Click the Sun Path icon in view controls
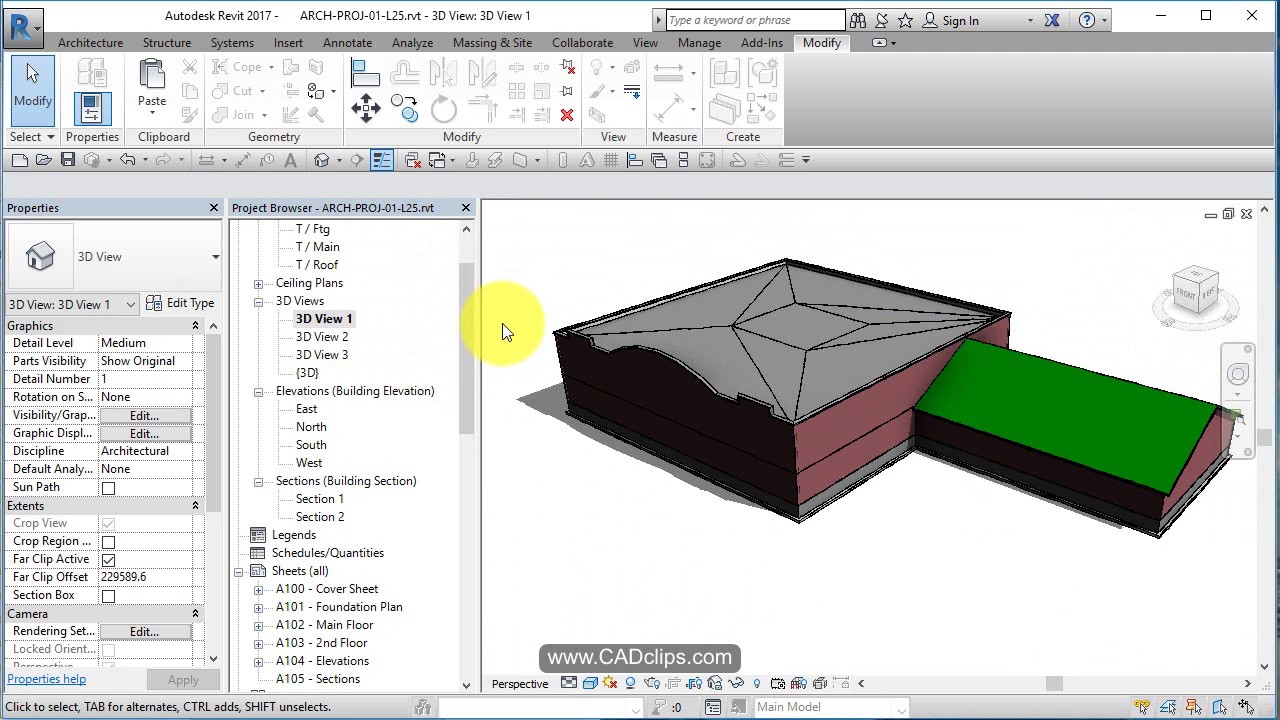The width and height of the screenshot is (1280, 720). pos(610,683)
